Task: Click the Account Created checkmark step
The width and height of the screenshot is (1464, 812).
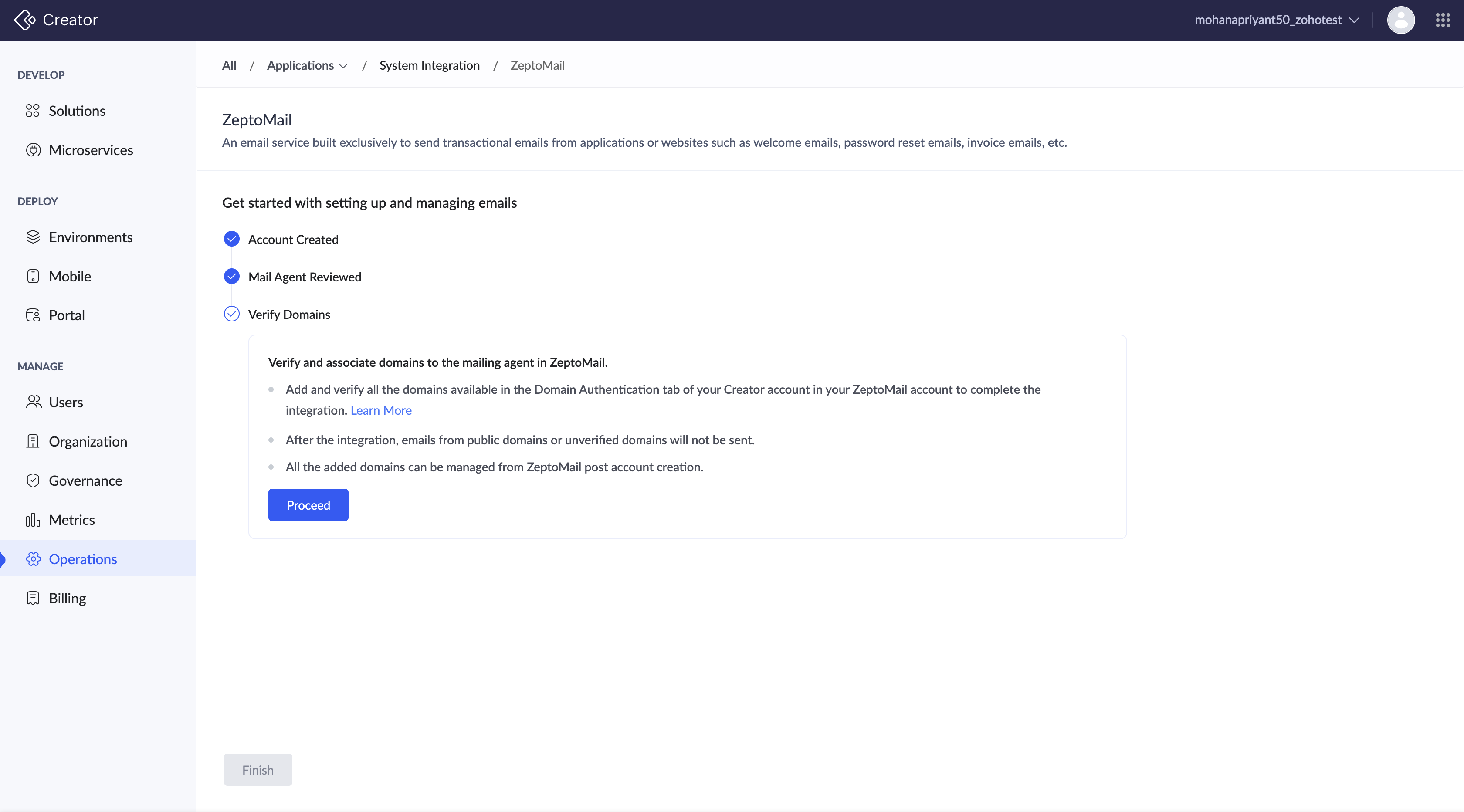Action: (x=231, y=239)
